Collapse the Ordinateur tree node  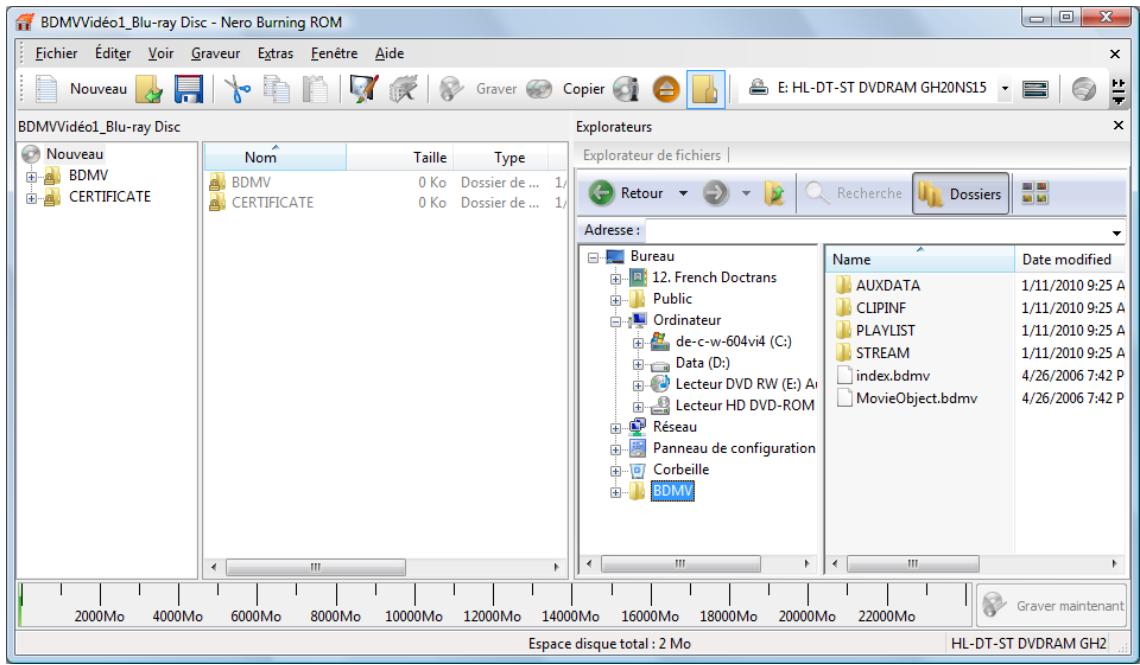(616, 321)
